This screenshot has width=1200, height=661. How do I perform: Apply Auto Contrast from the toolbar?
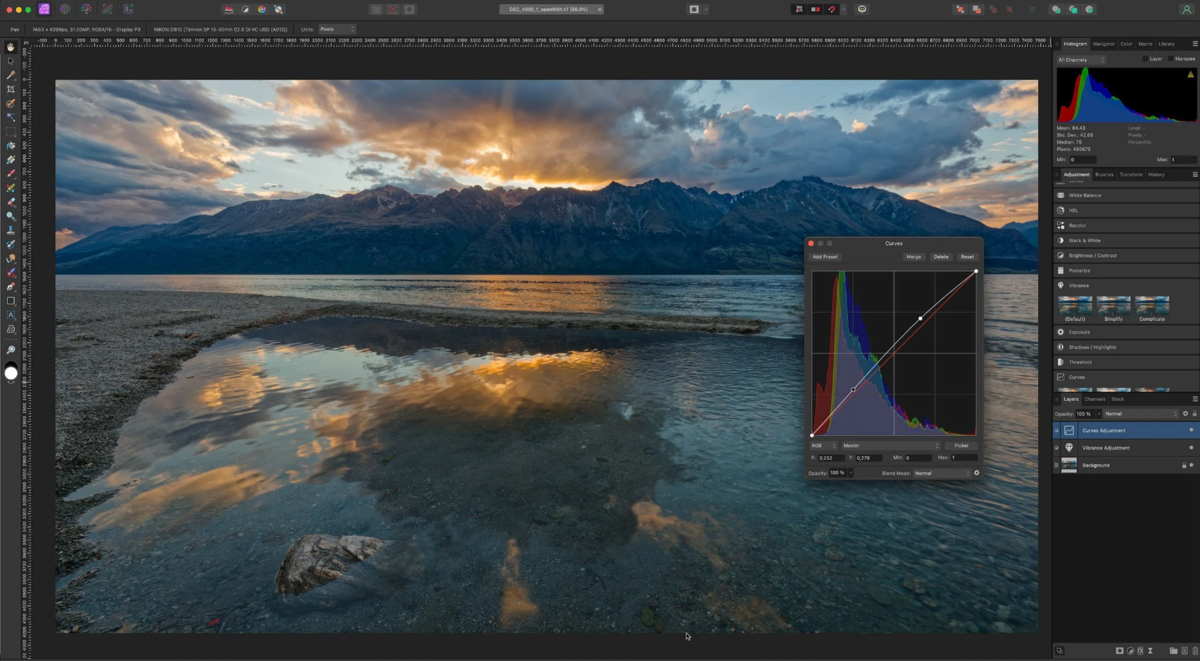tap(245, 9)
